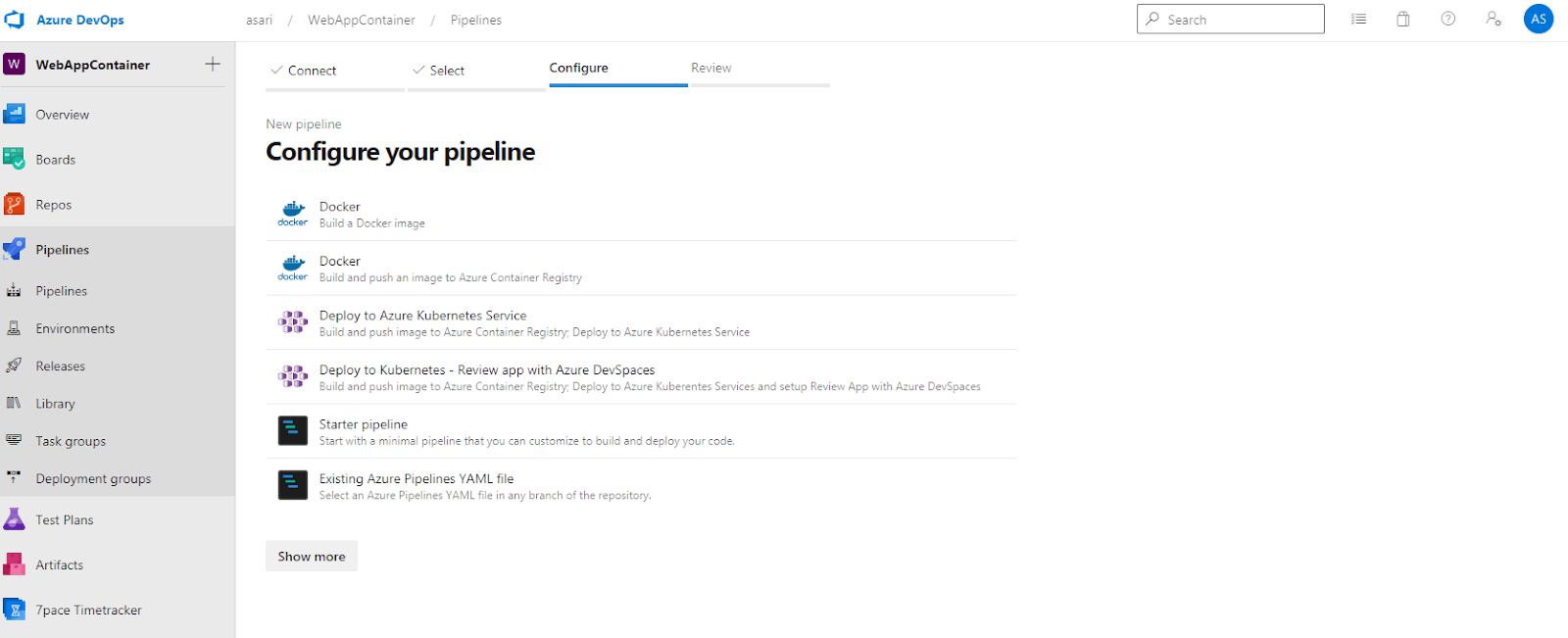Click inside the Search box

tap(1231, 19)
